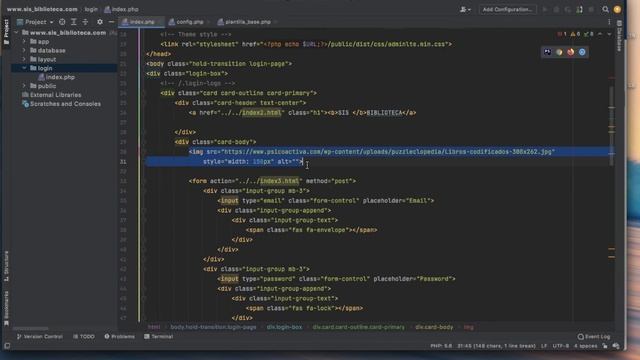Image resolution: width=640 pixels, height=360 pixels.
Task: Toggle the Database side tool window tab
Action: (x=619, y=36)
